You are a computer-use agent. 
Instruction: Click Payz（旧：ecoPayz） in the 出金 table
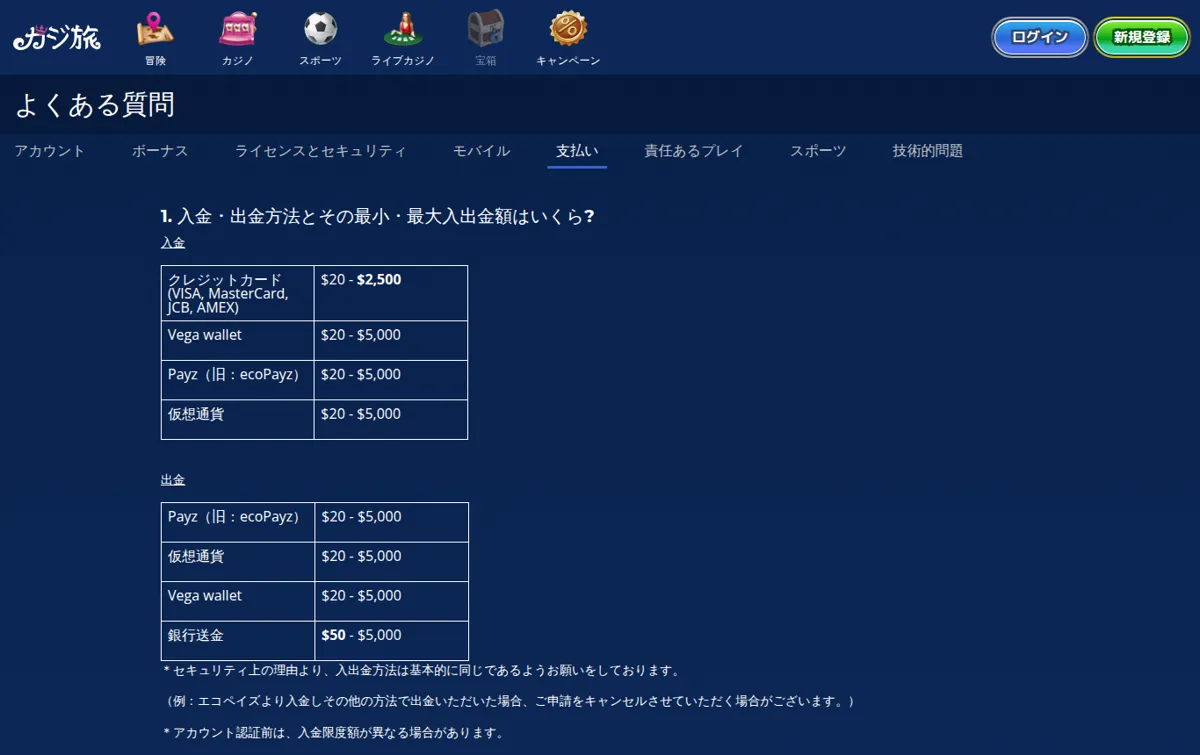238,522
